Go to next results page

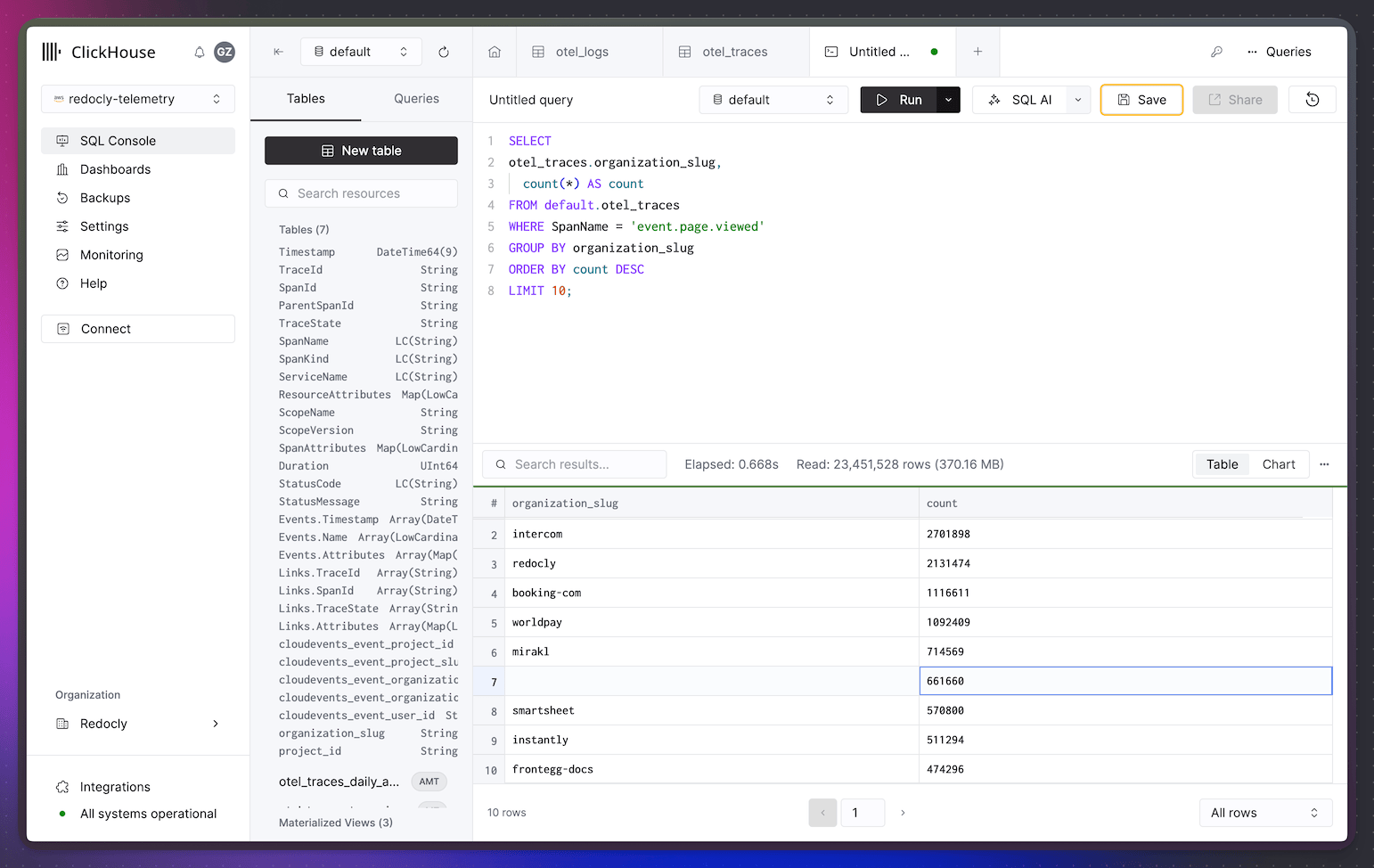tap(903, 813)
